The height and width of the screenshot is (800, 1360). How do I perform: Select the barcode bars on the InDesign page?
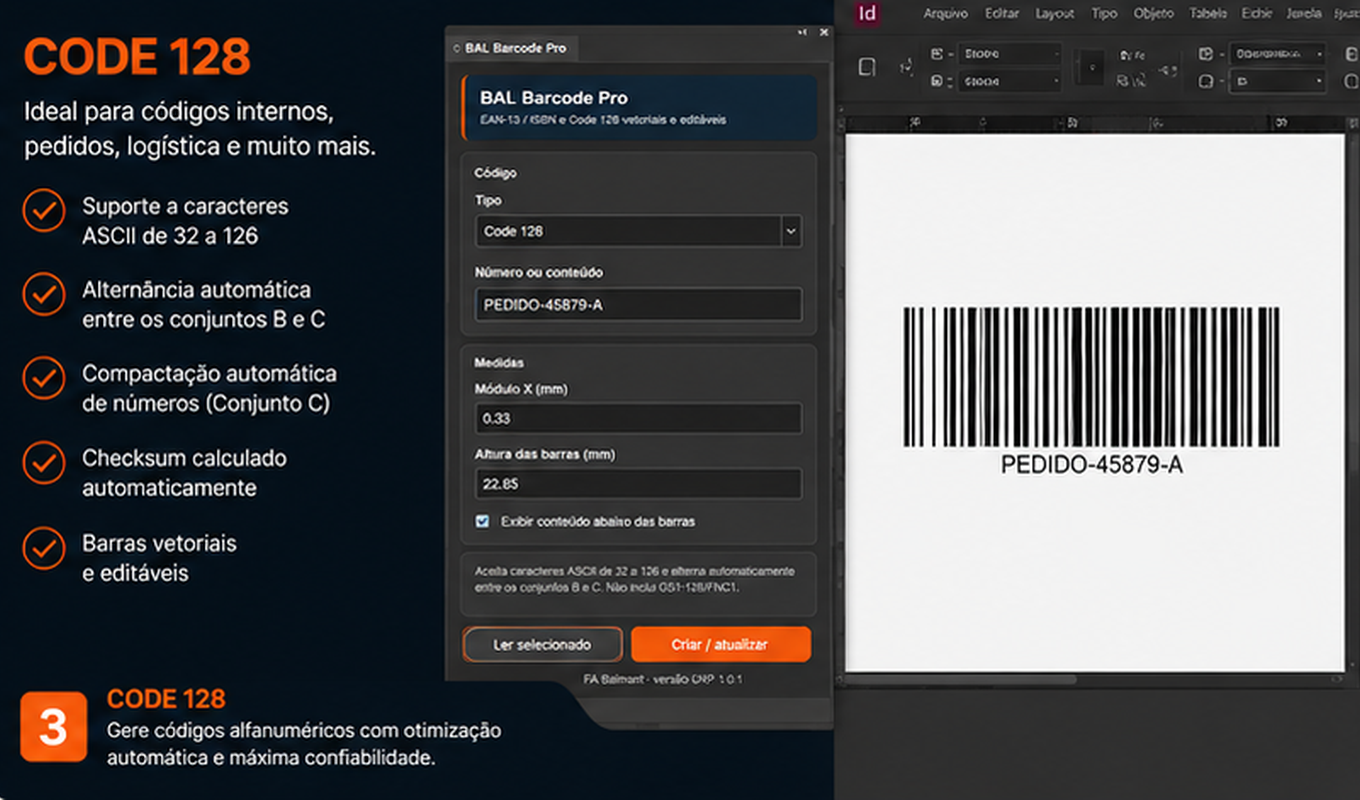(1092, 377)
